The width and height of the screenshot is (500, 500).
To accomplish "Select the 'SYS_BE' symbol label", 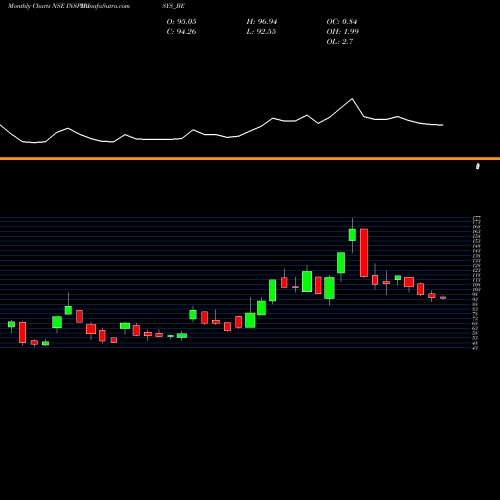I will click(x=173, y=6).
